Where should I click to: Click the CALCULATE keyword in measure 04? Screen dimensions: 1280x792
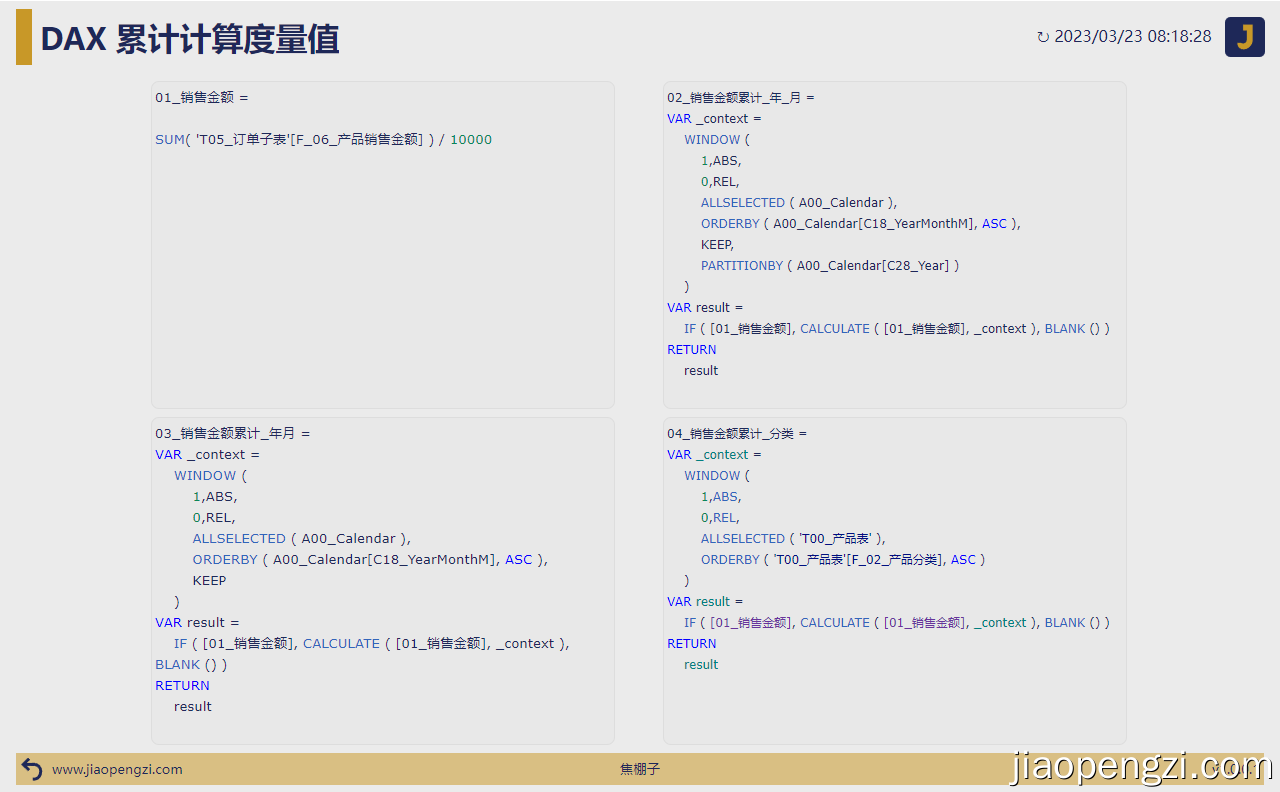tap(835, 622)
